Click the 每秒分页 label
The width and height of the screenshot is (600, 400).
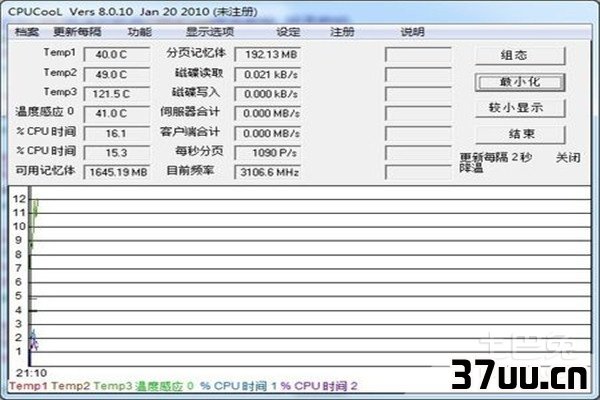click(x=199, y=151)
